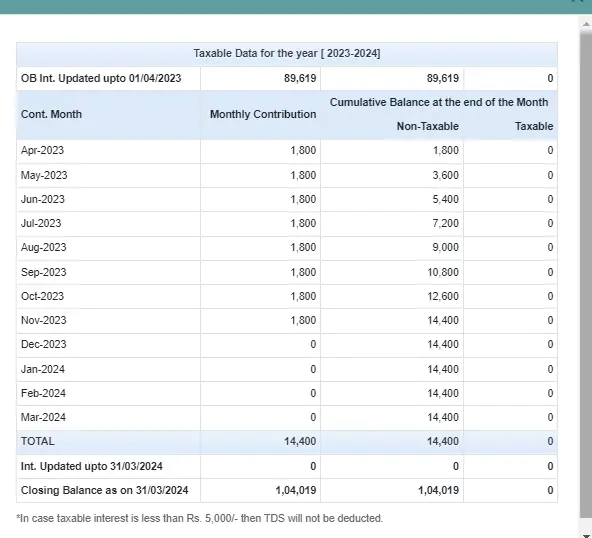Viewport: 592px width, 538px height.
Task: Select the Feb-2024 row label
Action: coord(43,393)
